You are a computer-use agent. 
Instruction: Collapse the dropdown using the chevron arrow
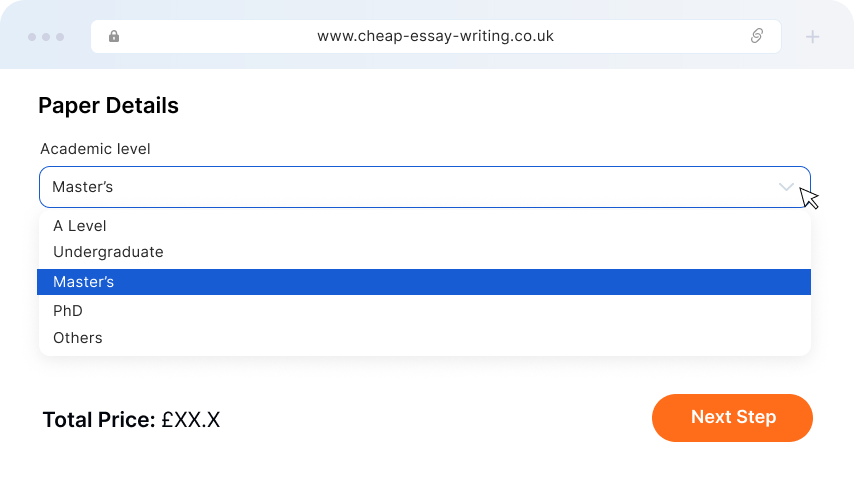coord(786,187)
